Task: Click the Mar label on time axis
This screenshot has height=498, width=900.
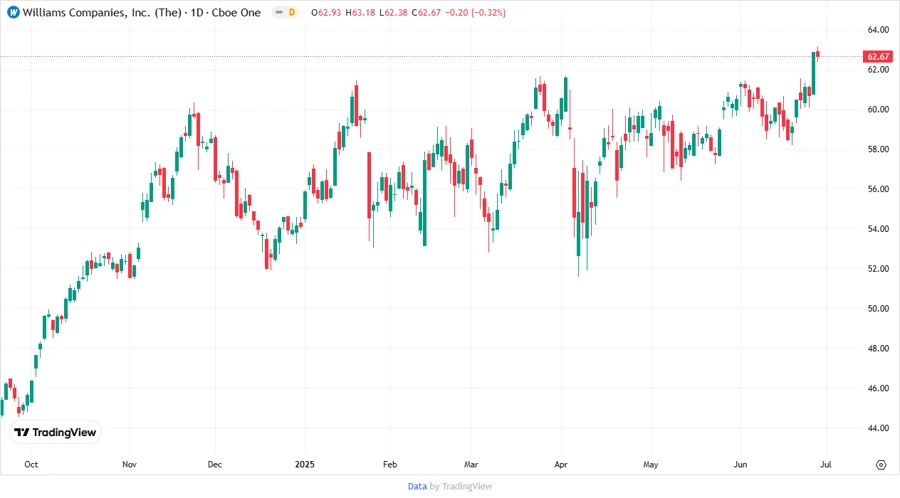Action: 471,464
